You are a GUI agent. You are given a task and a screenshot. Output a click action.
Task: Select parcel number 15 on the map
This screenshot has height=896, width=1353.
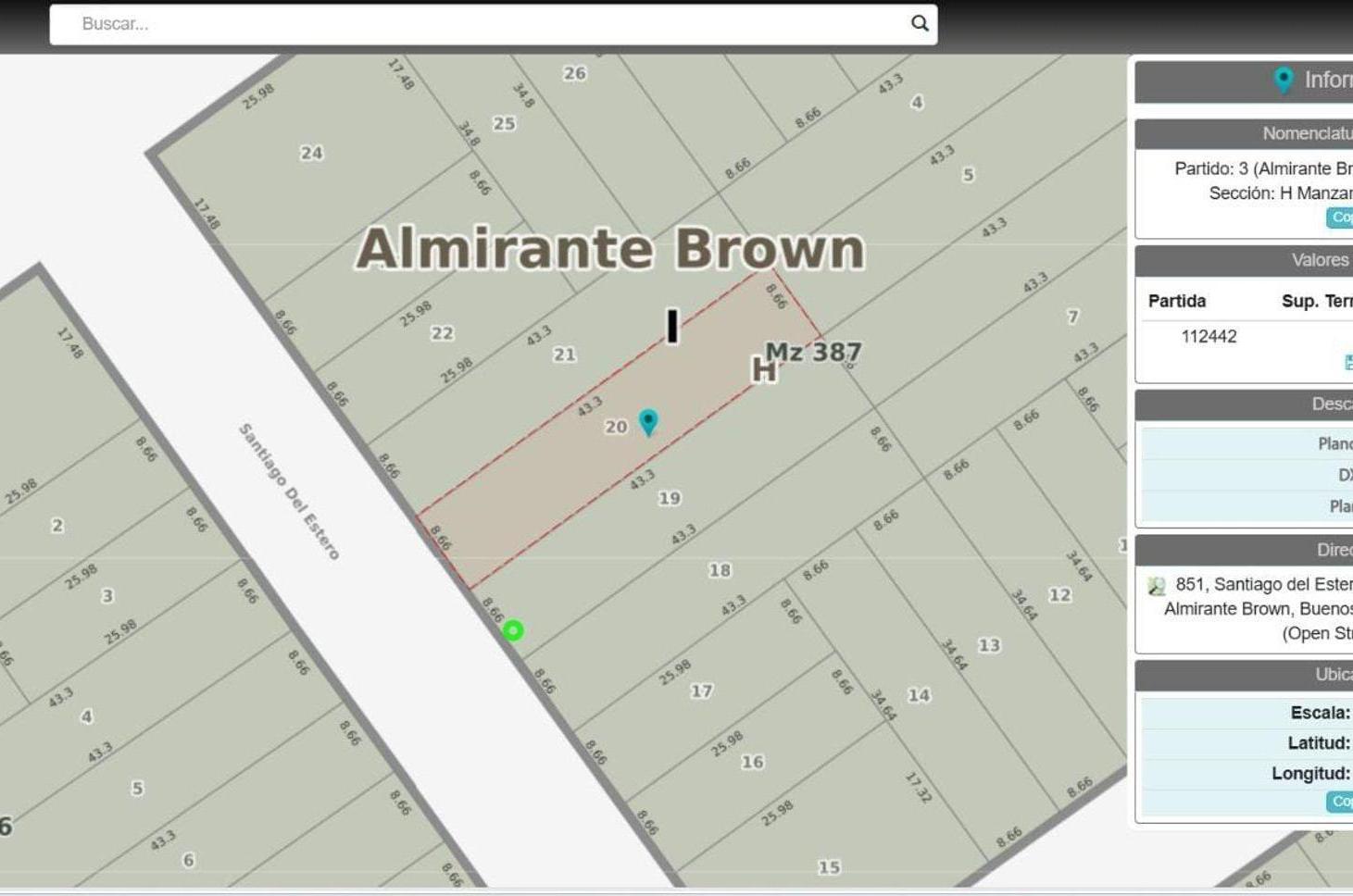coord(829,867)
